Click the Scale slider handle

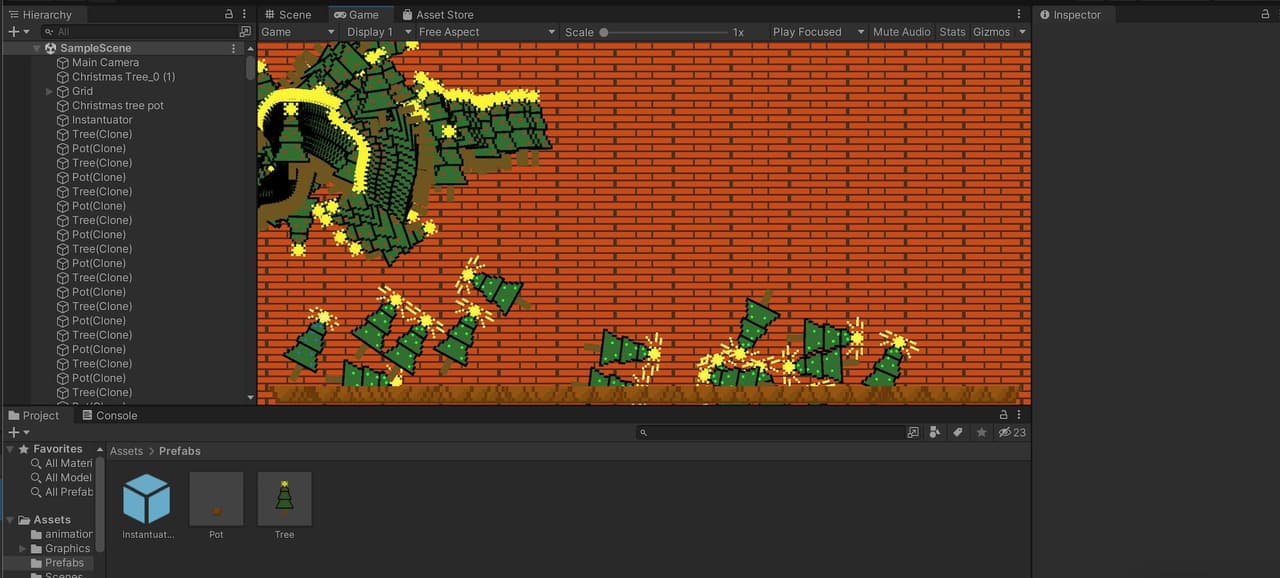(604, 32)
